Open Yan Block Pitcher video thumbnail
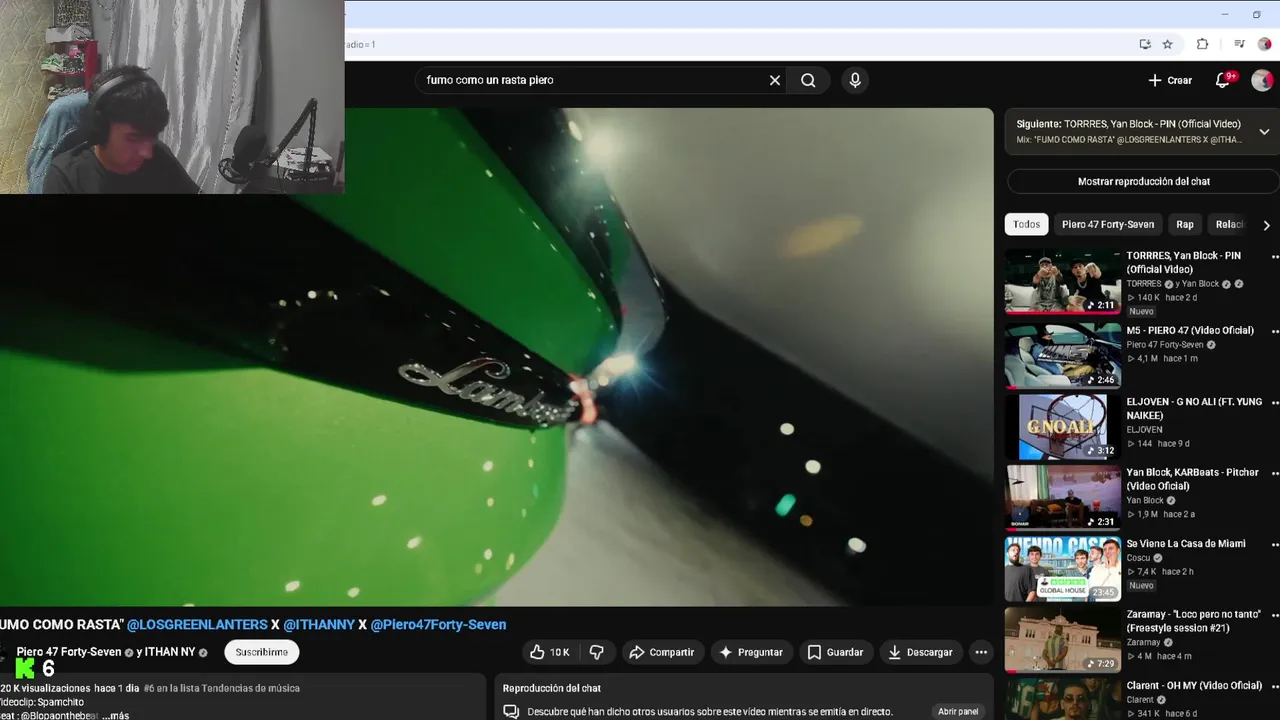The height and width of the screenshot is (720, 1280). click(x=1063, y=497)
